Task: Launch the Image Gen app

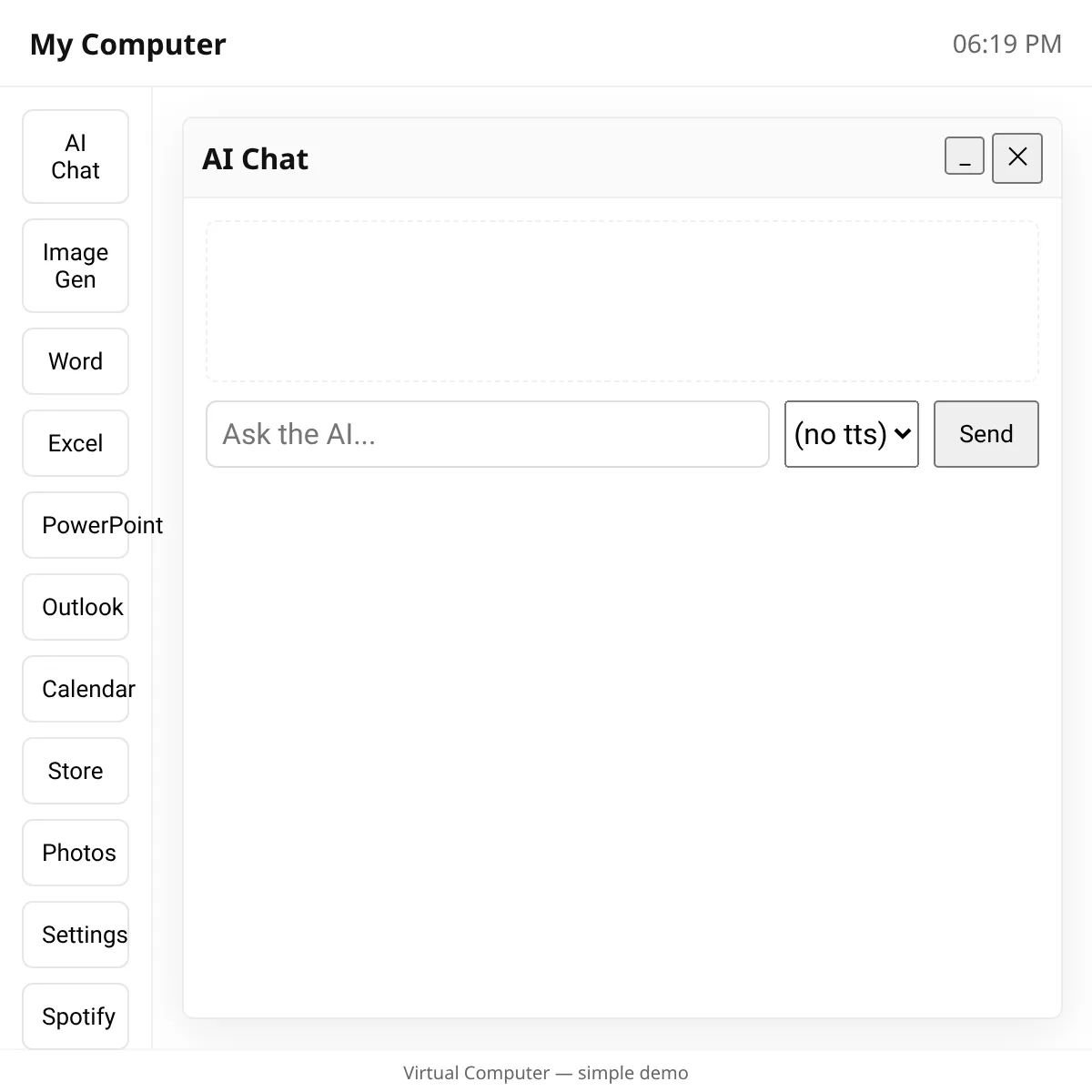Action: [76, 266]
